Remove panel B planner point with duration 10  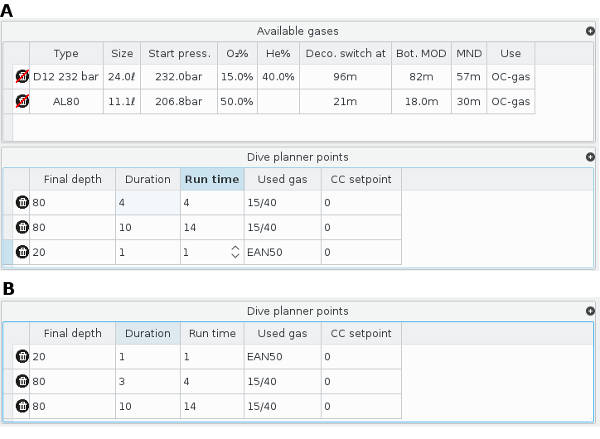click(22, 407)
